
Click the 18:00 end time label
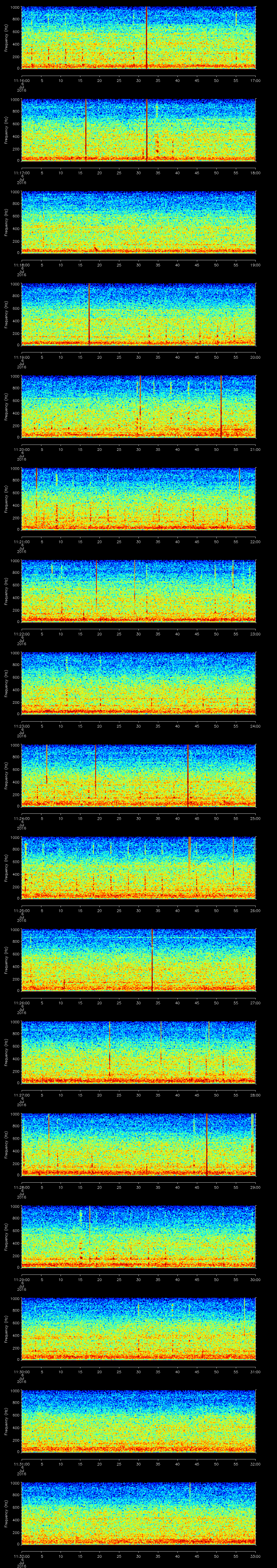pos(255,173)
